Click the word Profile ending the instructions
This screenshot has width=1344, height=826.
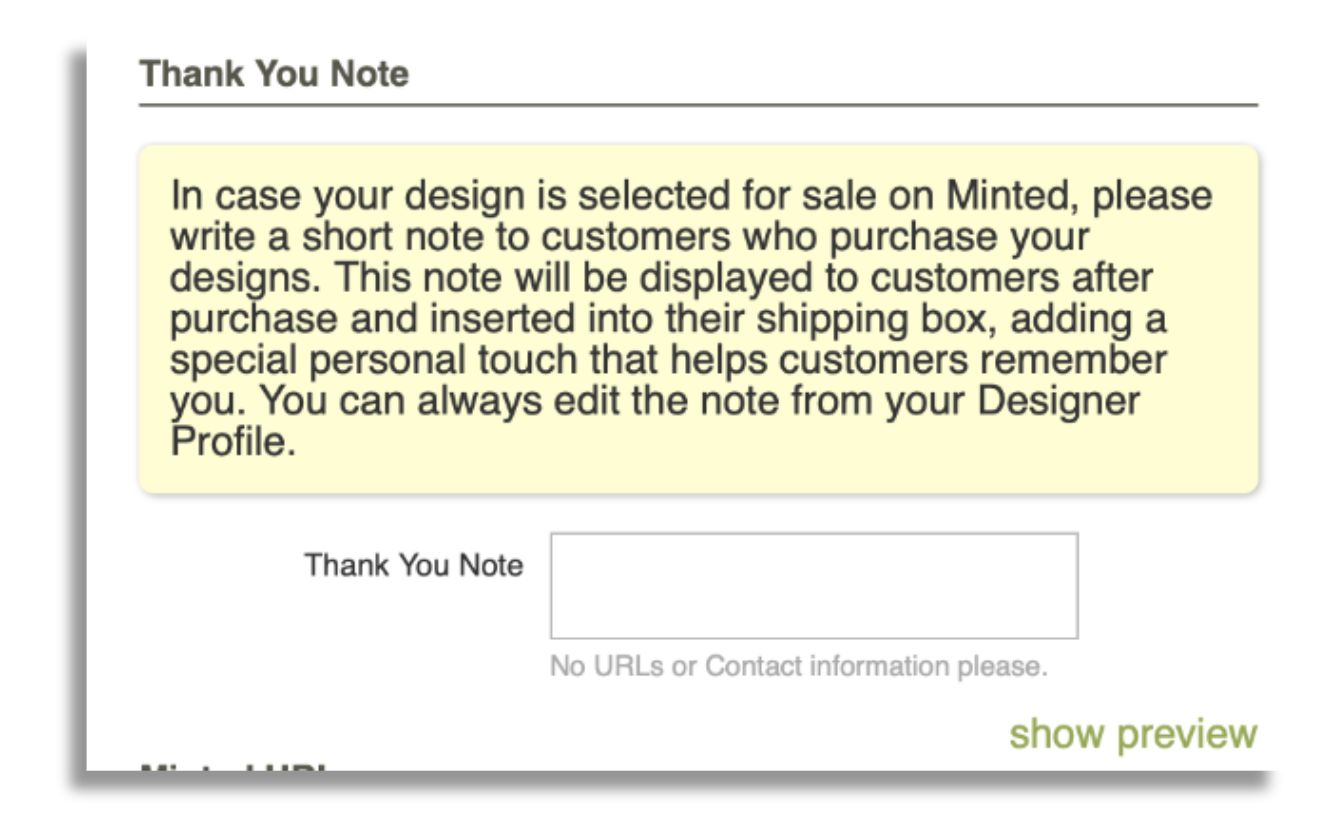pos(232,443)
